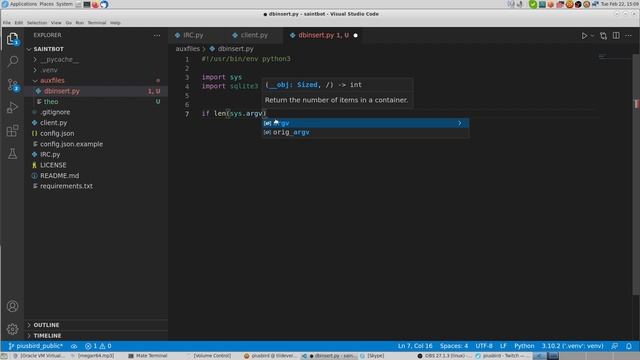The height and width of the screenshot is (360, 640).
Task: Click the minimap code overview
Action: pos(615,57)
